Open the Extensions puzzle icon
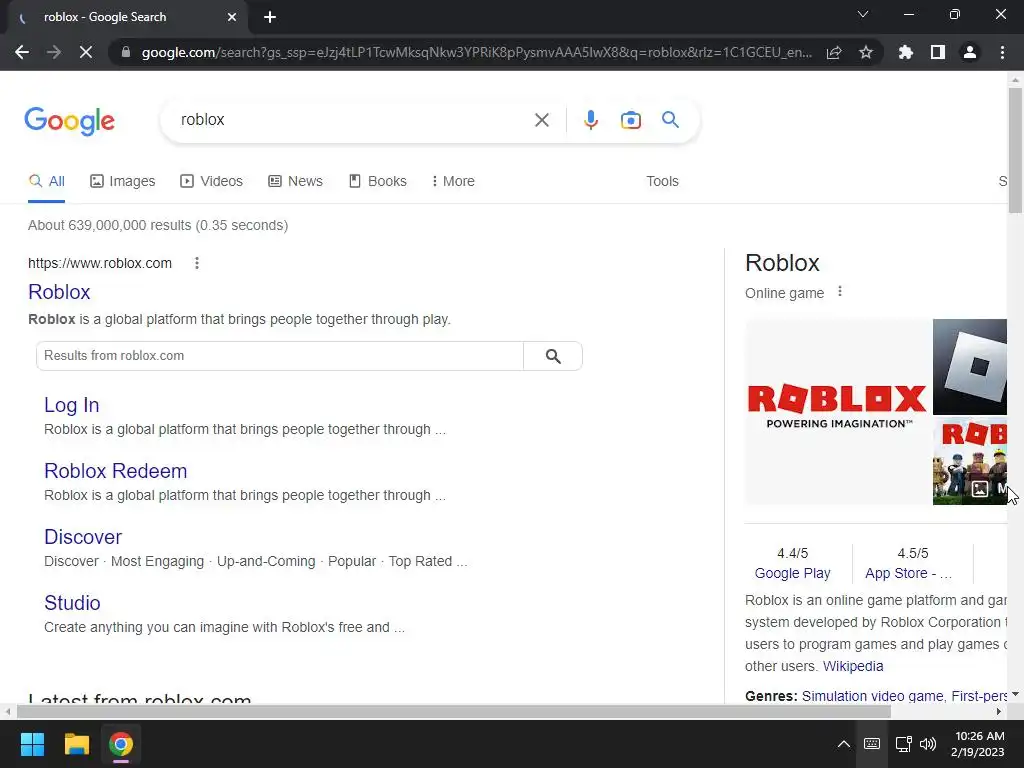The image size is (1024, 768). point(905,52)
